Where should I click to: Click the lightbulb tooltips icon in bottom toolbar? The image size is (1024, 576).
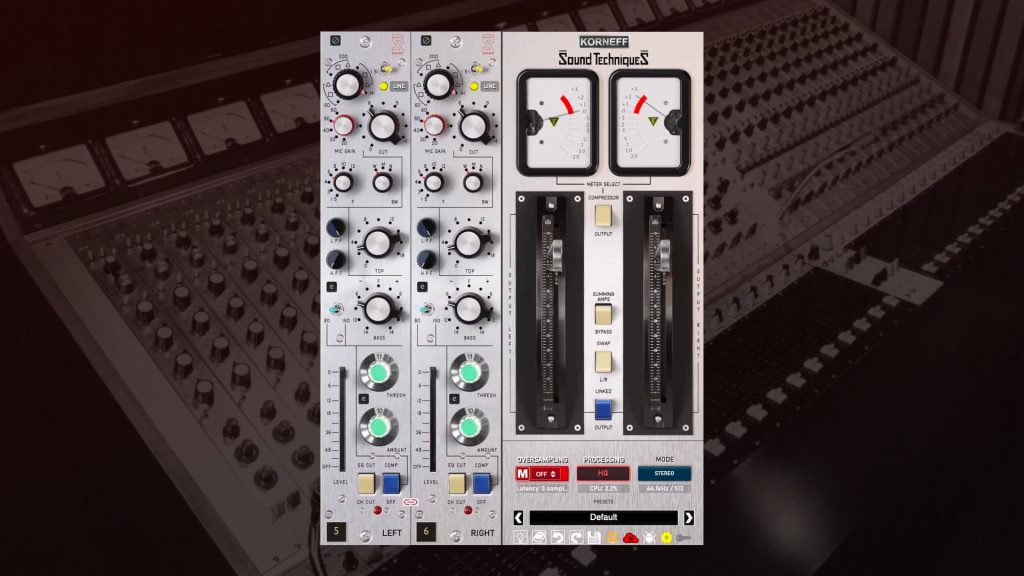[520, 537]
